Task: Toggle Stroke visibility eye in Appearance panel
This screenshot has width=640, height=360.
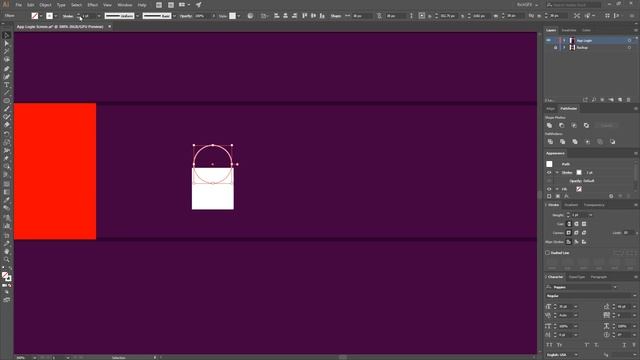Action: pos(549,173)
